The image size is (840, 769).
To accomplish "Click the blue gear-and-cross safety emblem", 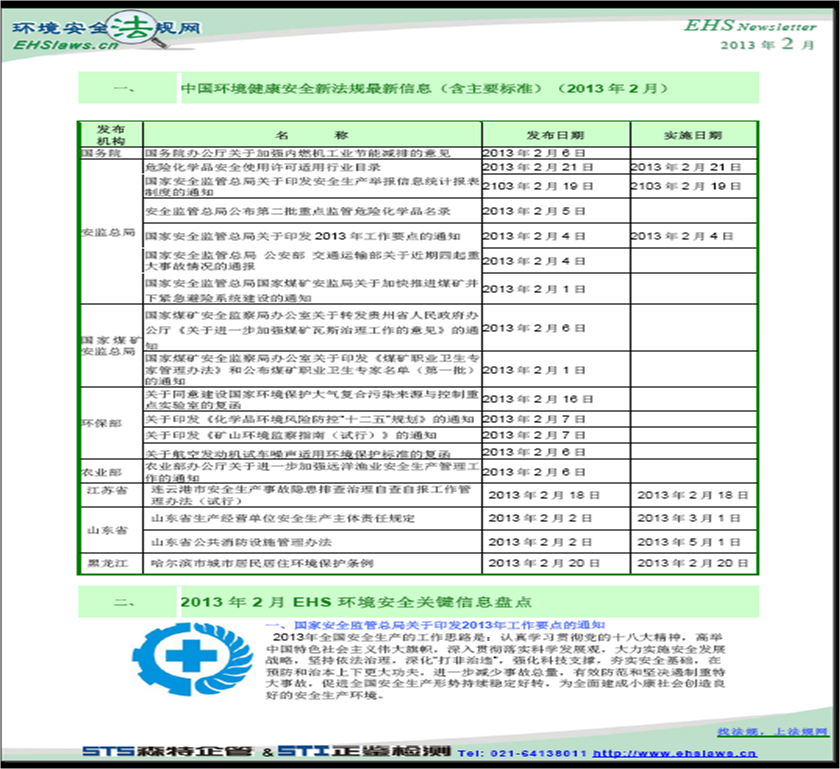I will (x=192, y=659).
